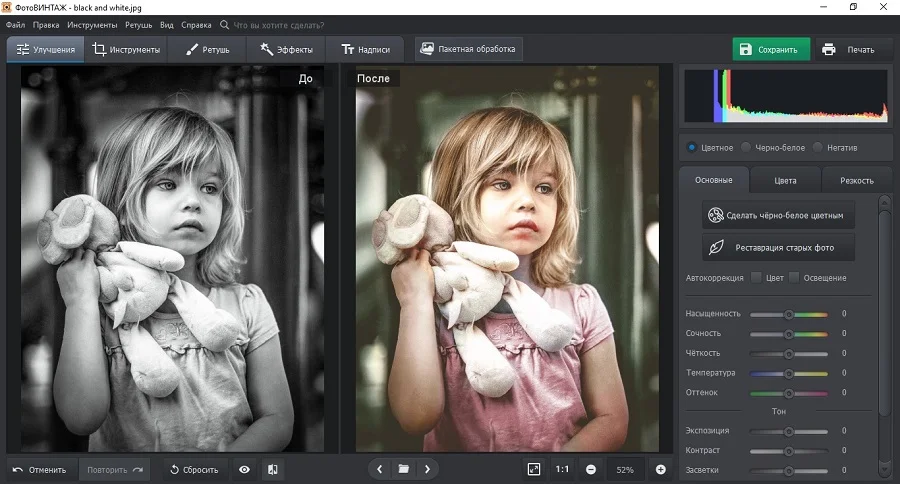Toggle the before/after split view icon
This screenshot has height=484, width=900.
[x=272, y=469]
